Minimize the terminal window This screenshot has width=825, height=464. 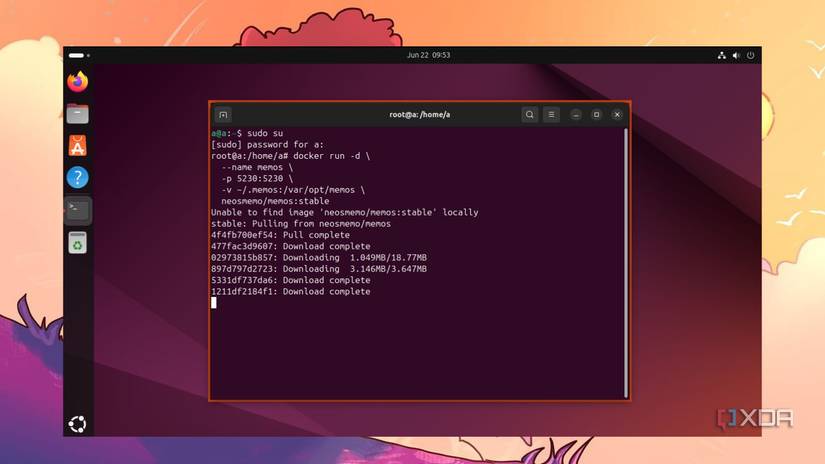pos(576,114)
